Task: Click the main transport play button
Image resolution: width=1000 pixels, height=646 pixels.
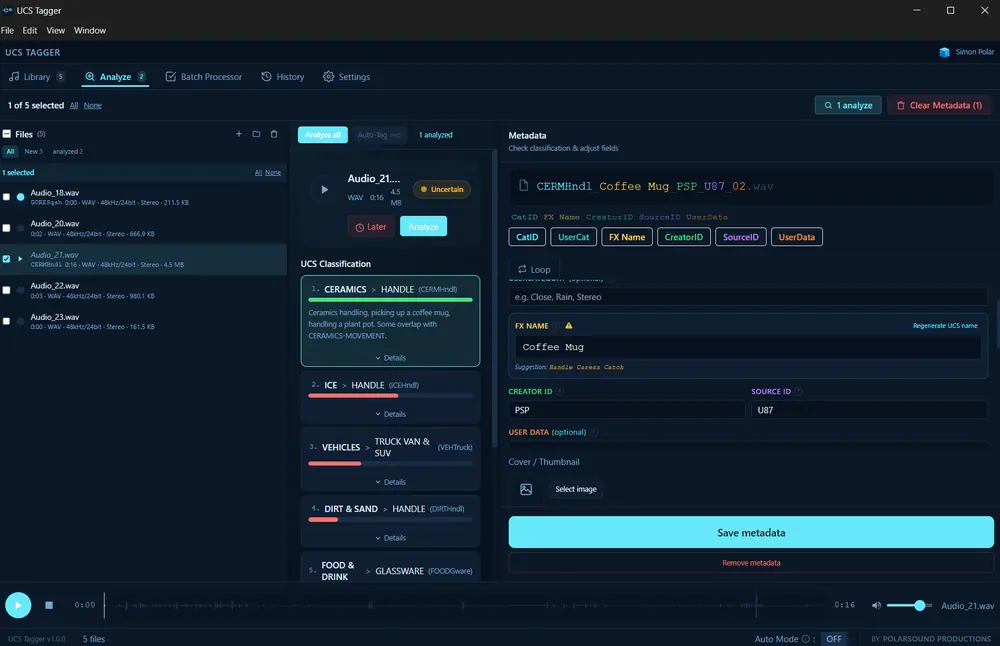Action: [18, 605]
